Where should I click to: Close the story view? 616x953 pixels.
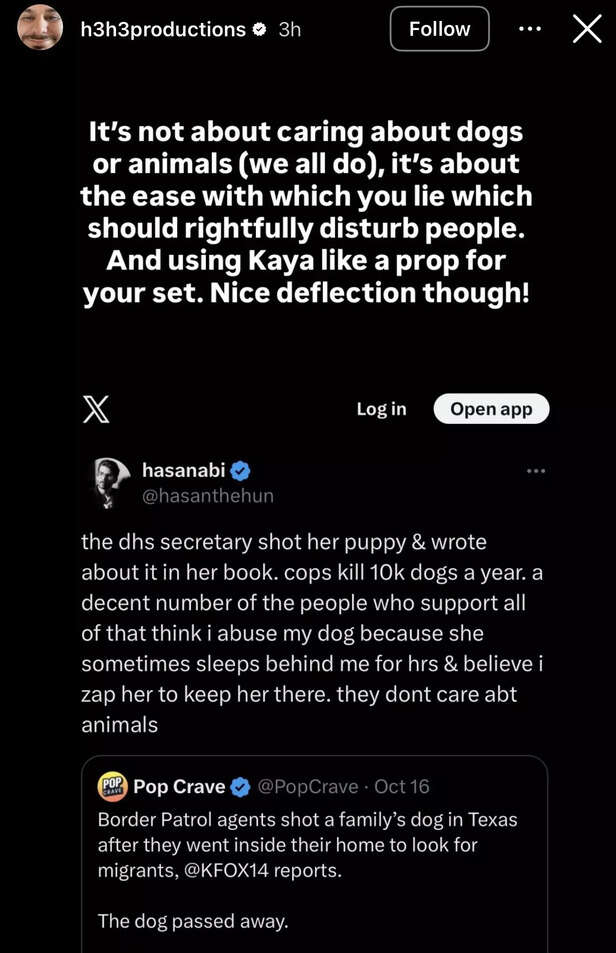586,28
